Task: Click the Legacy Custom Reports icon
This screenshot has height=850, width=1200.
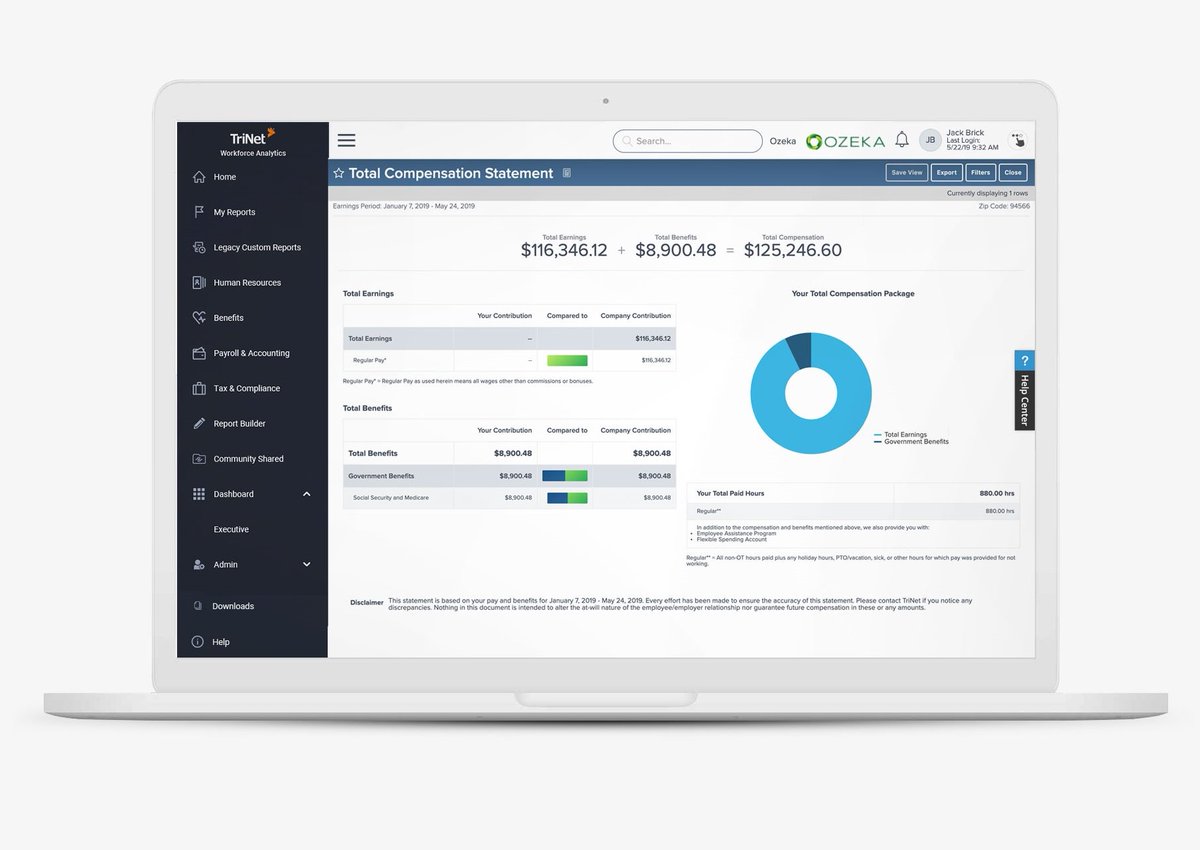Action: pyautogui.click(x=199, y=247)
